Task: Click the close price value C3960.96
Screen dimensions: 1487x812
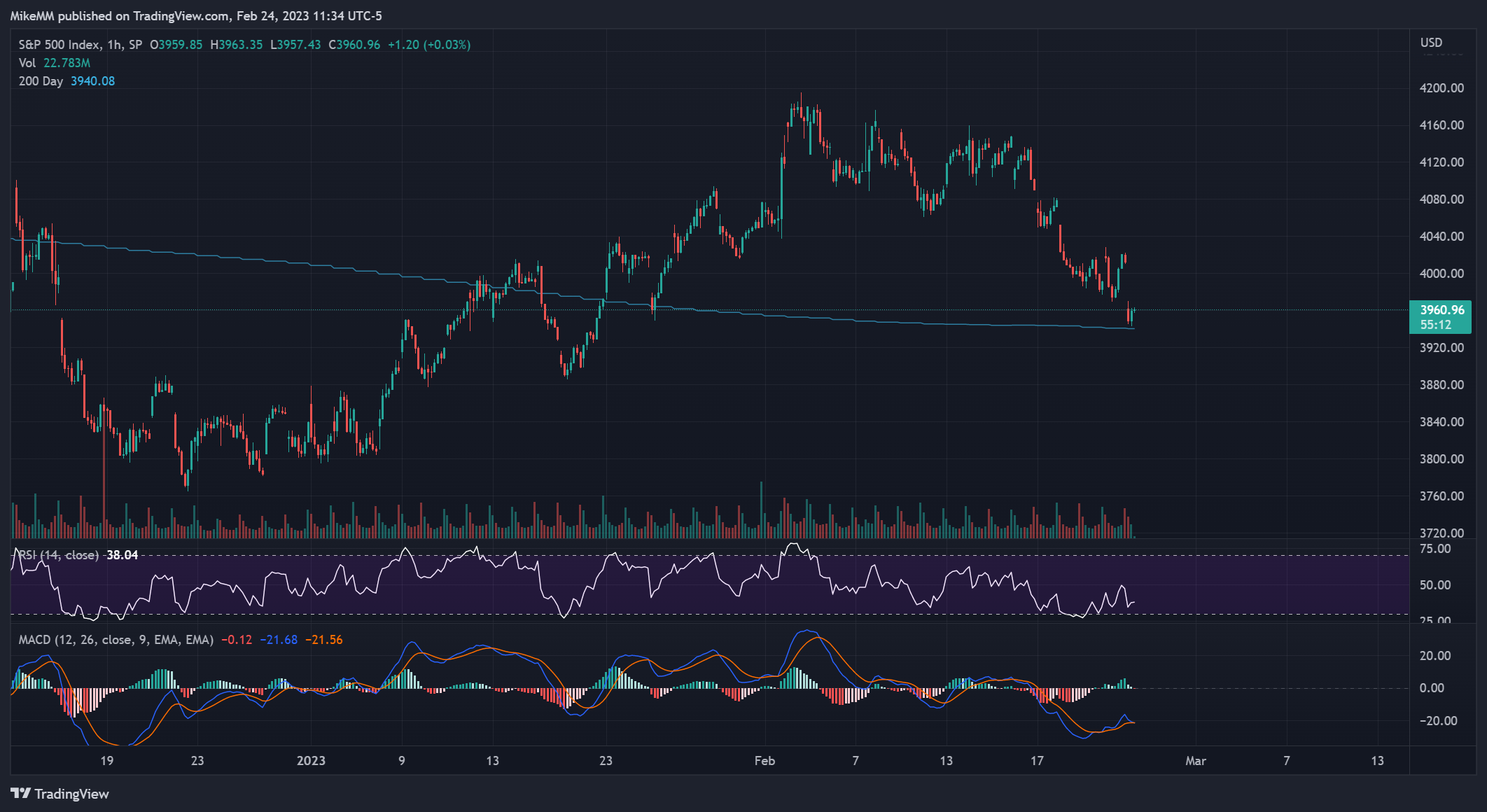Action: coord(354,45)
